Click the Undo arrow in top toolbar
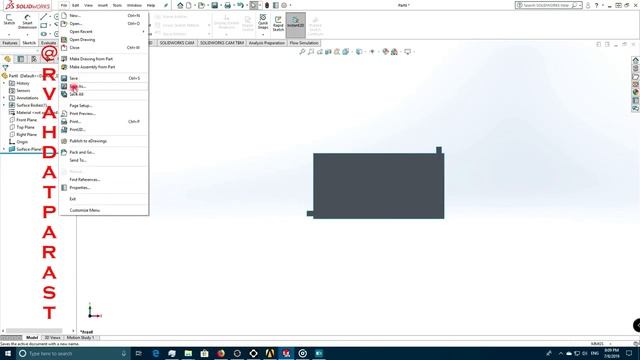 point(240,5)
